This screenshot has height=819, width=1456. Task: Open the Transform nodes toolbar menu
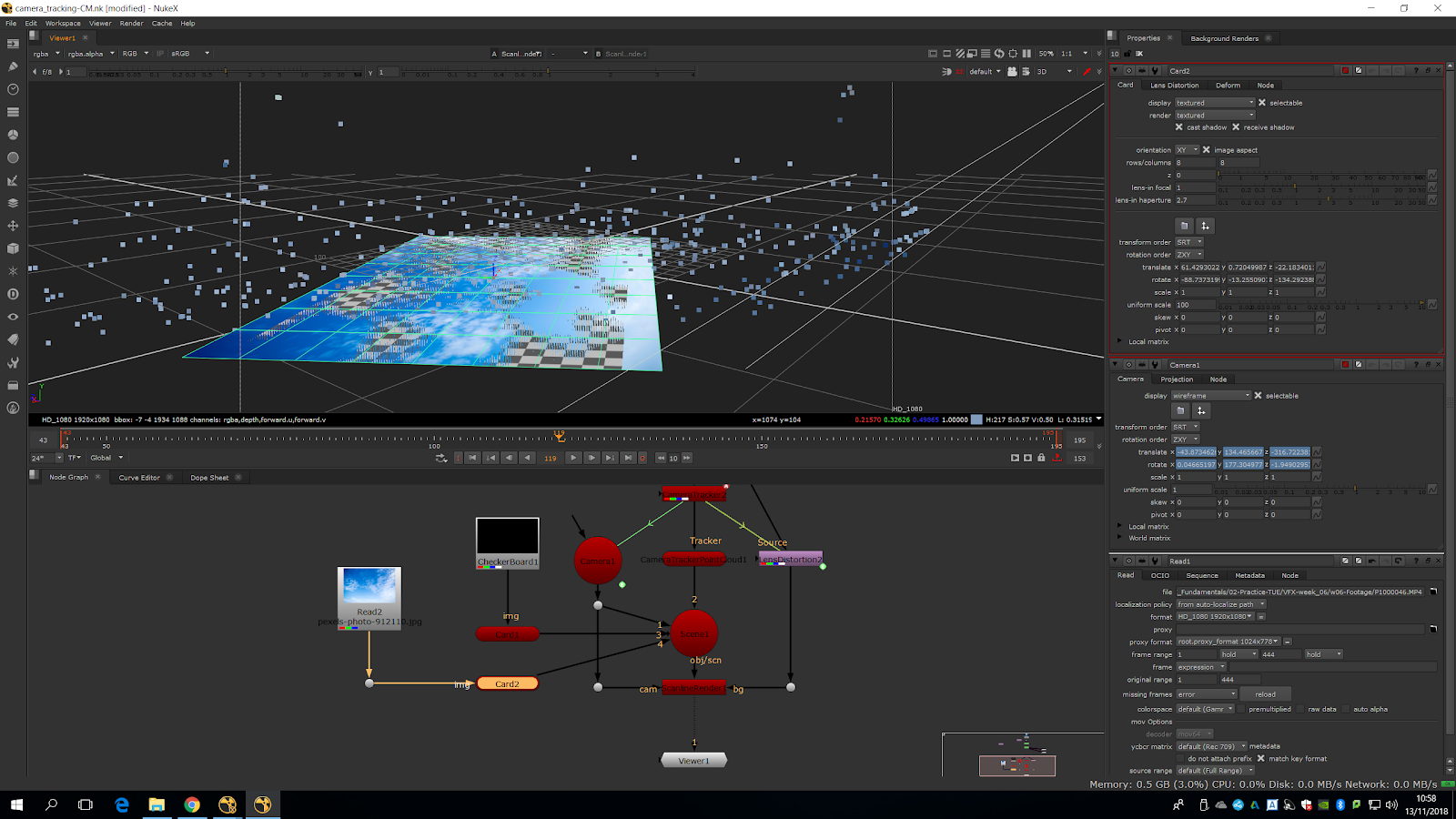click(x=13, y=226)
